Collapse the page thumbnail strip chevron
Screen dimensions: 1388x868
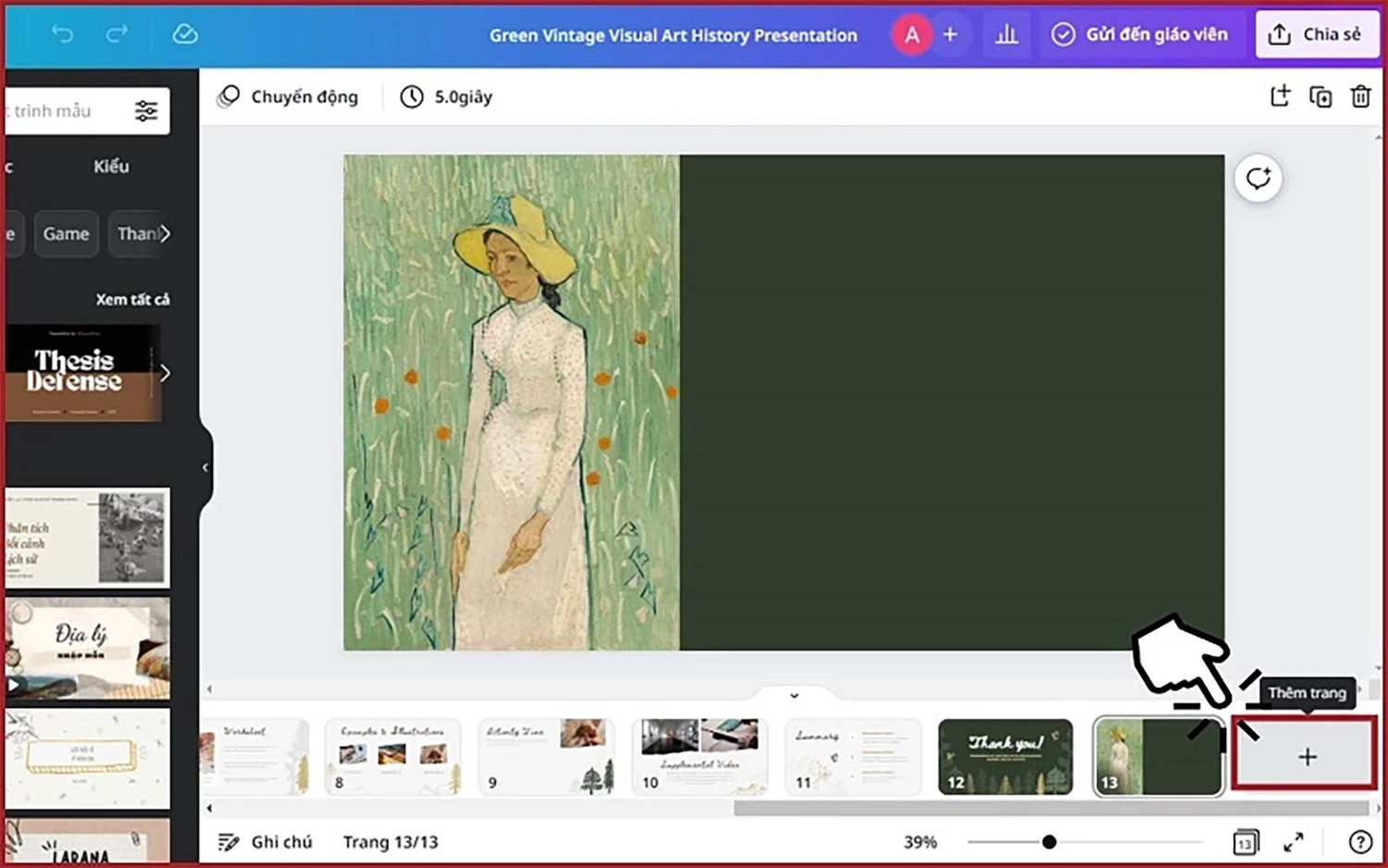(794, 694)
